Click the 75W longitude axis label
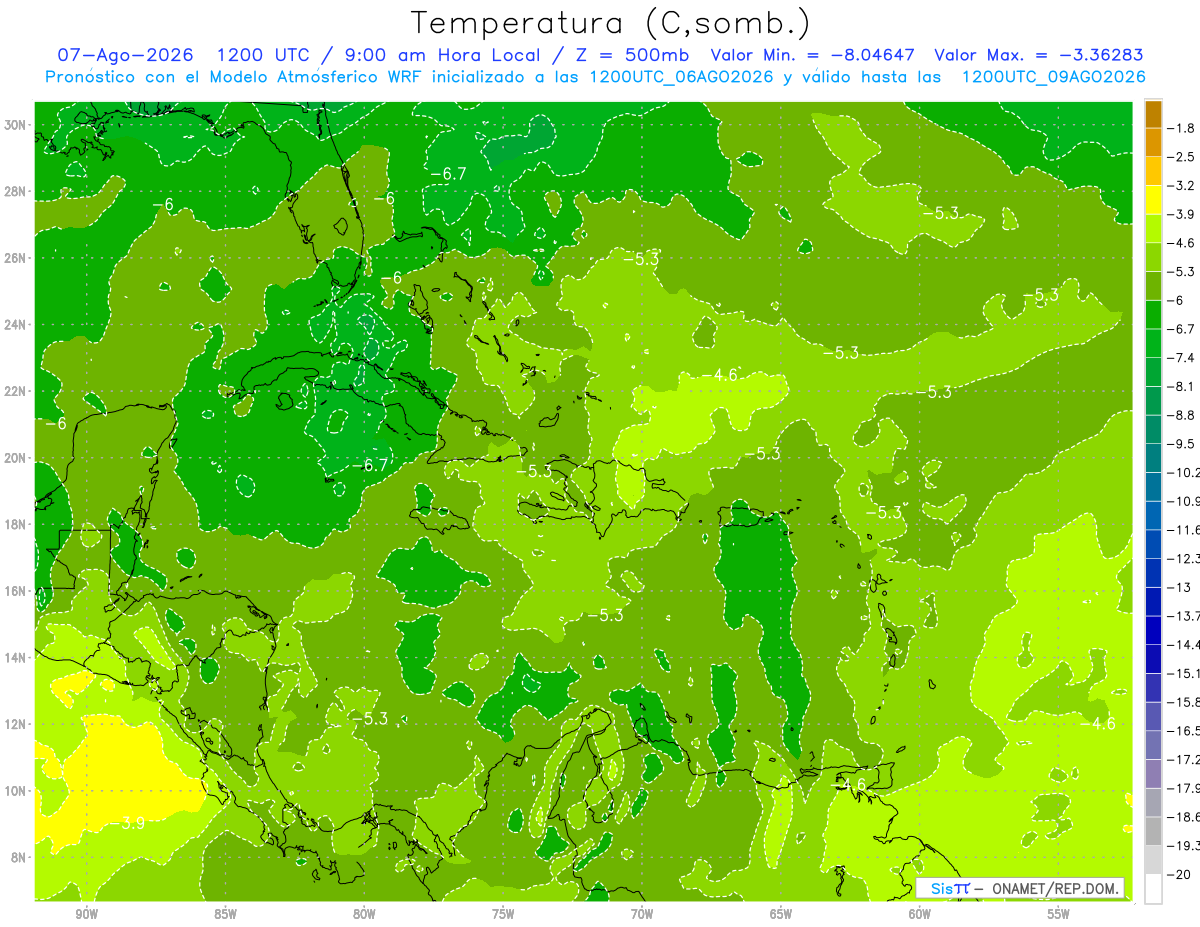Viewport: 1200px width, 927px height. pyautogui.click(x=503, y=914)
